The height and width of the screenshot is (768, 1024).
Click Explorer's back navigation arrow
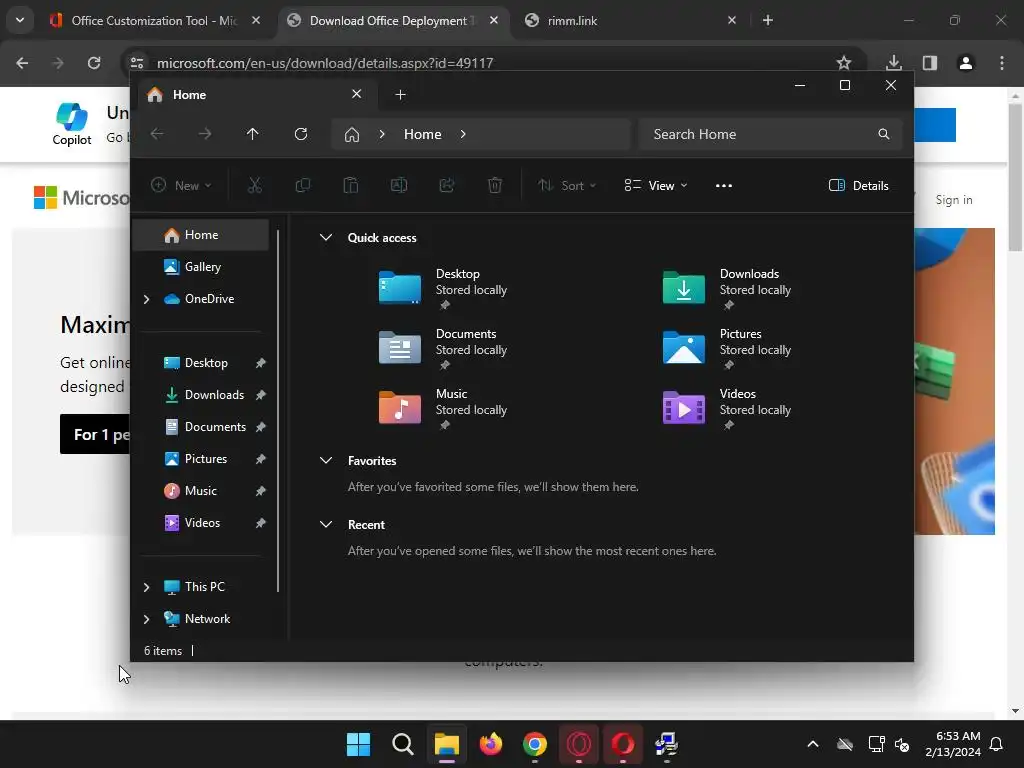coord(157,134)
